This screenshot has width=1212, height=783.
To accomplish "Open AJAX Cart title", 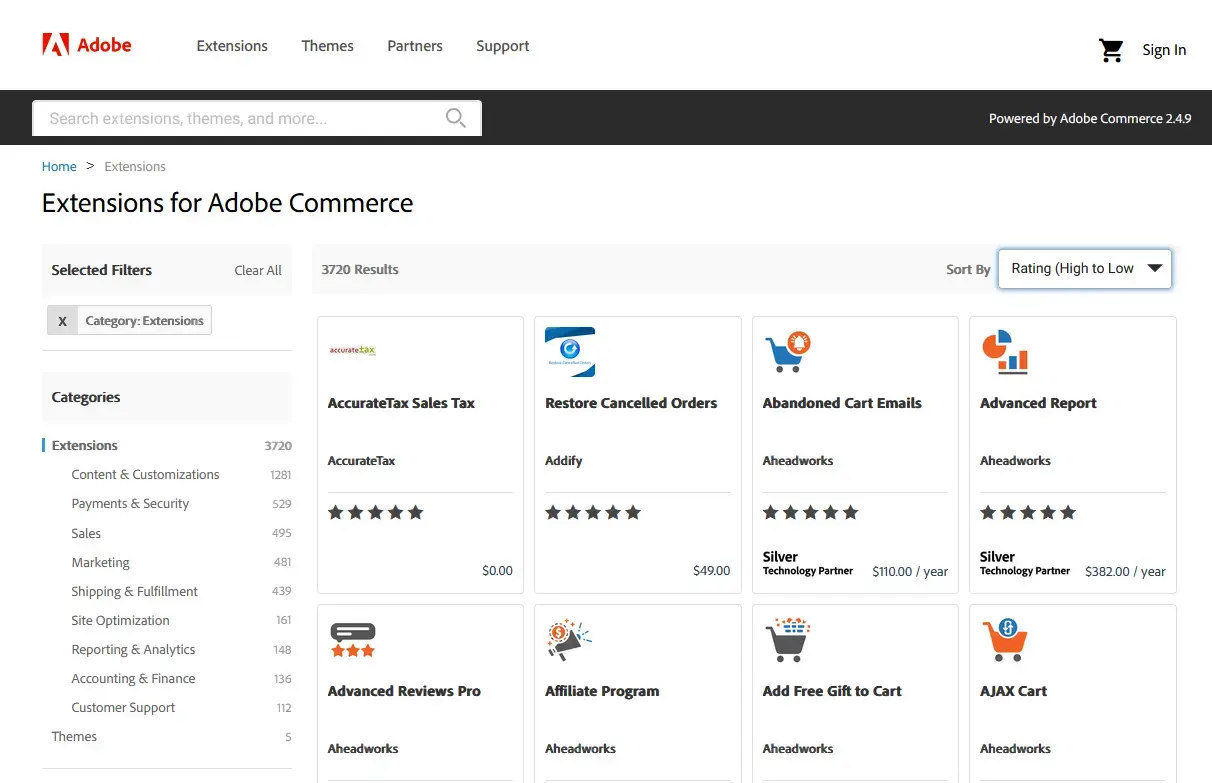I will click(1013, 691).
